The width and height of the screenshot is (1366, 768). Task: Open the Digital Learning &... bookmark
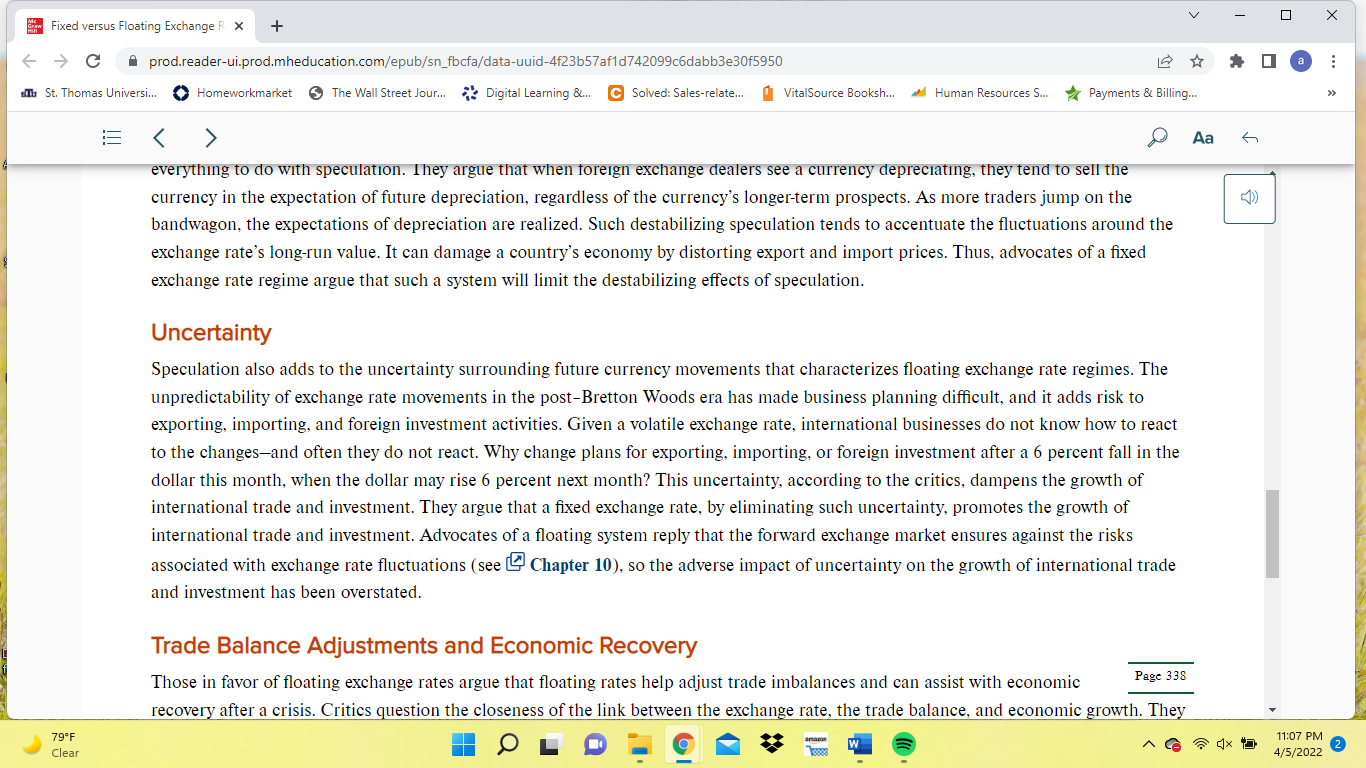(527, 93)
